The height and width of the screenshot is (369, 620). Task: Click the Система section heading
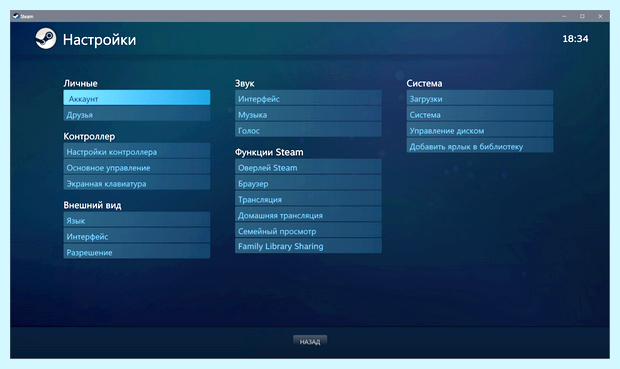(424, 83)
